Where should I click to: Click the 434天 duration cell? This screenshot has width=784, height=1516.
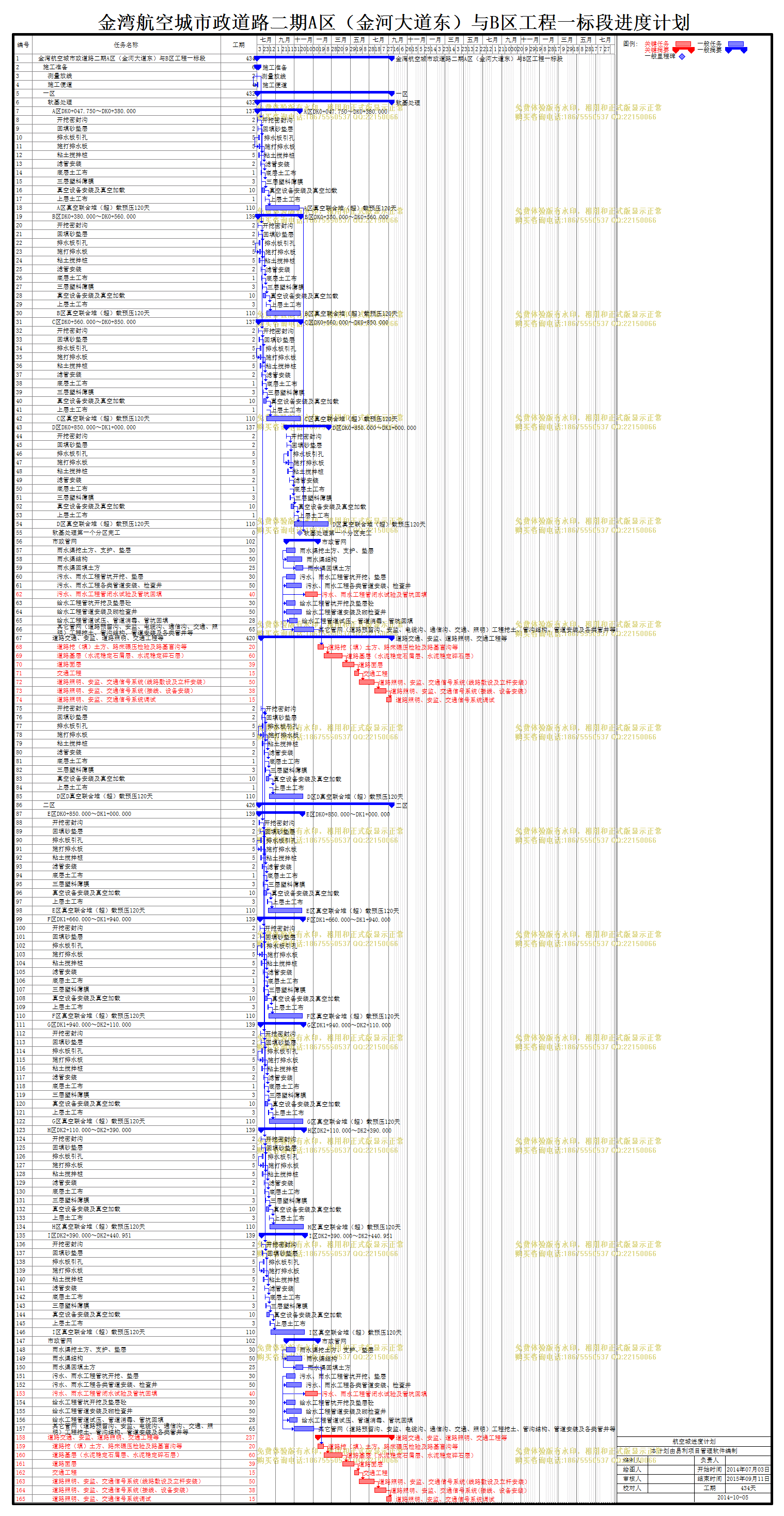pos(747,1488)
